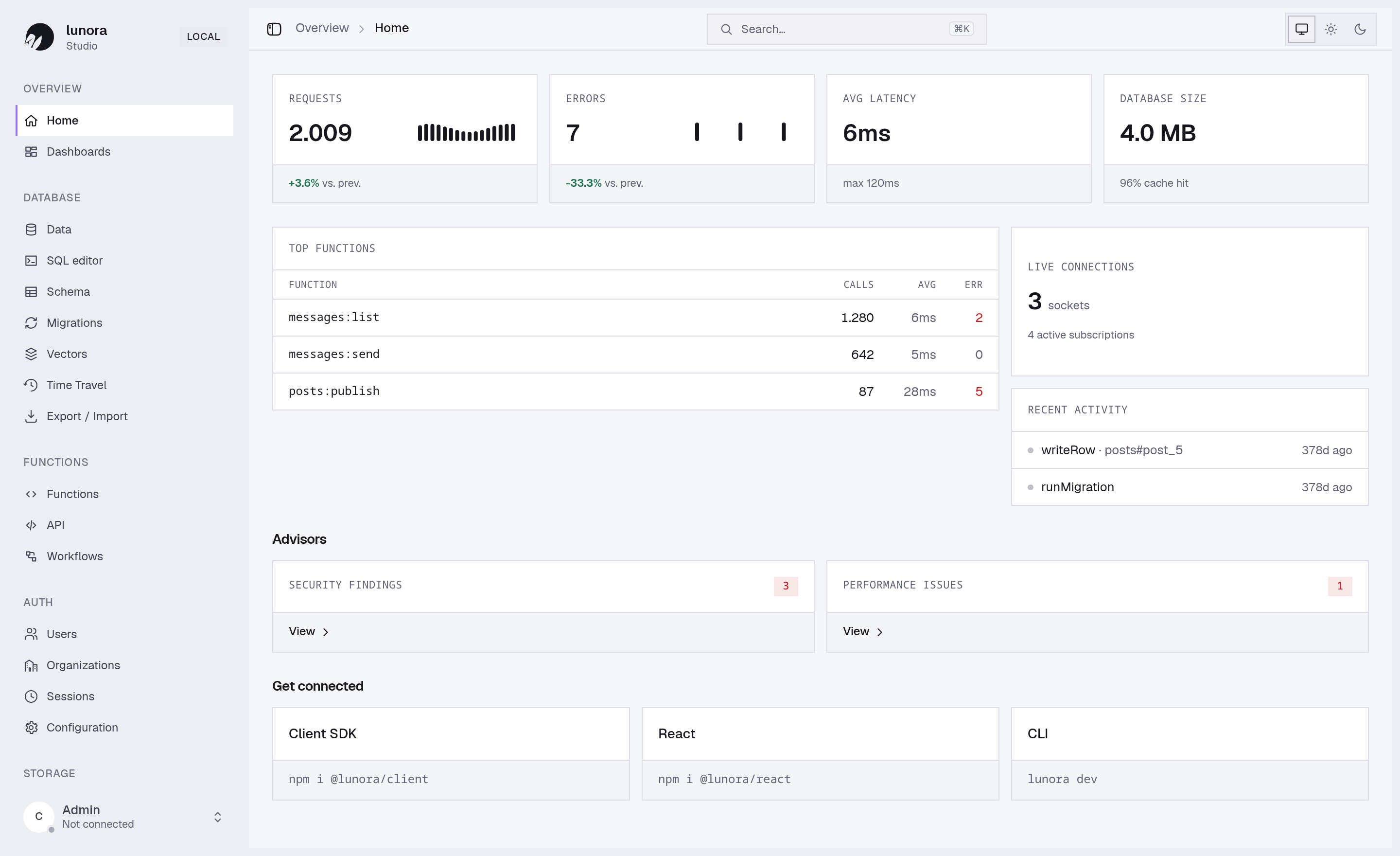
Task: Select the posts:publish function row
Action: click(x=635, y=392)
